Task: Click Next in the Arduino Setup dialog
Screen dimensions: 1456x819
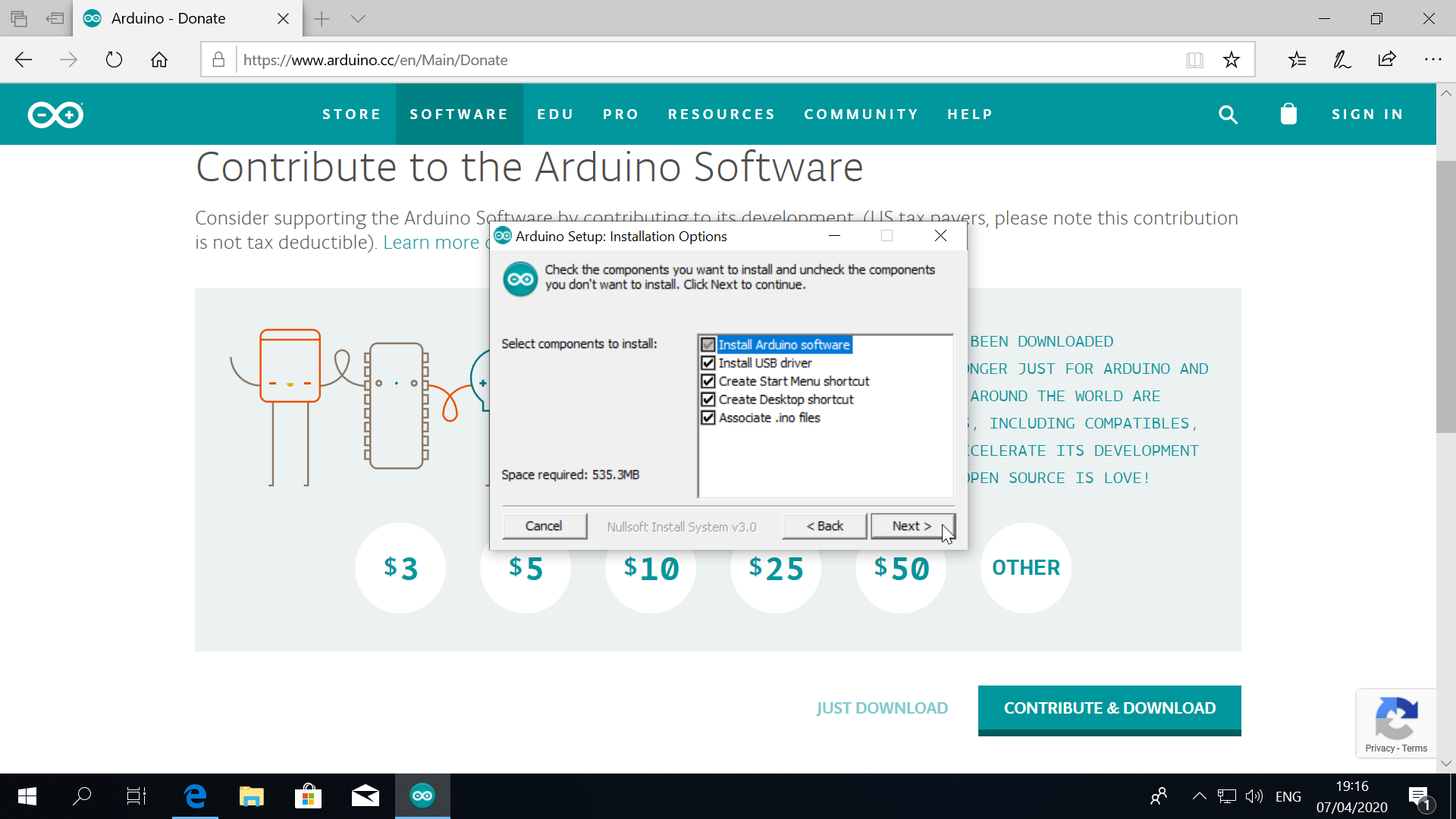Action: pos(912,526)
